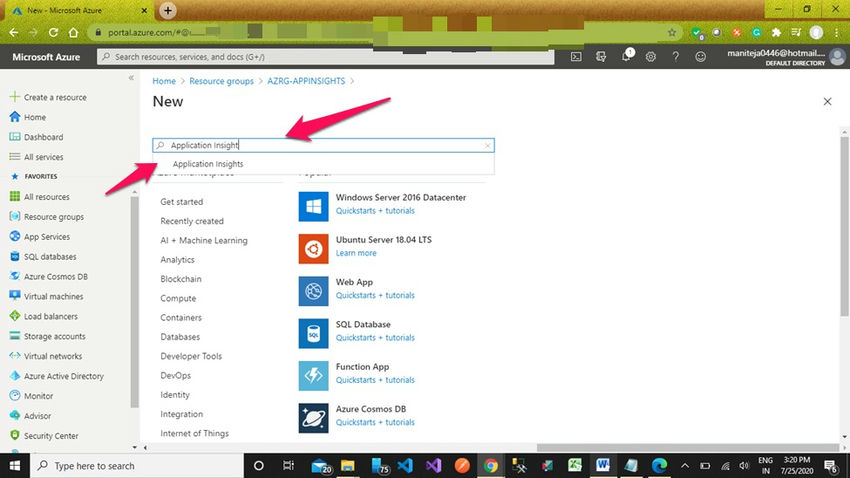Open Storage accounts in the sidebar
Image resolution: width=850 pixels, height=478 pixels.
pyautogui.click(x=47, y=336)
